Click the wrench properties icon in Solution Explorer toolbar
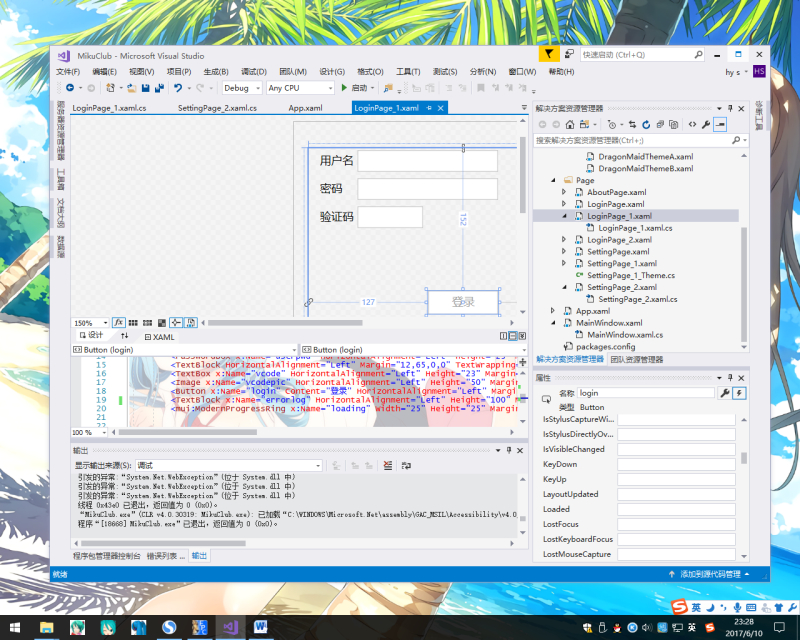The width and height of the screenshot is (800, 640). click(706, 124)
